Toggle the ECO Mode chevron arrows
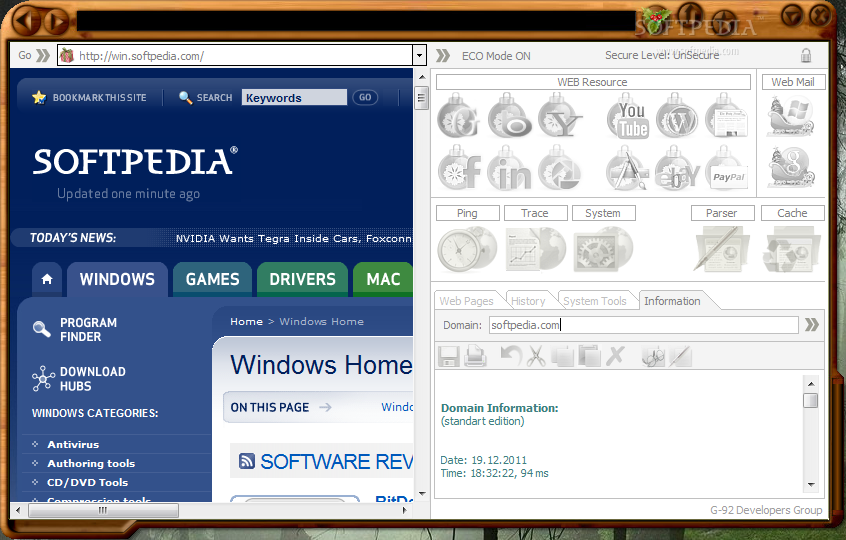This screenshot has width=846, height=540. [x=443, y=56]
